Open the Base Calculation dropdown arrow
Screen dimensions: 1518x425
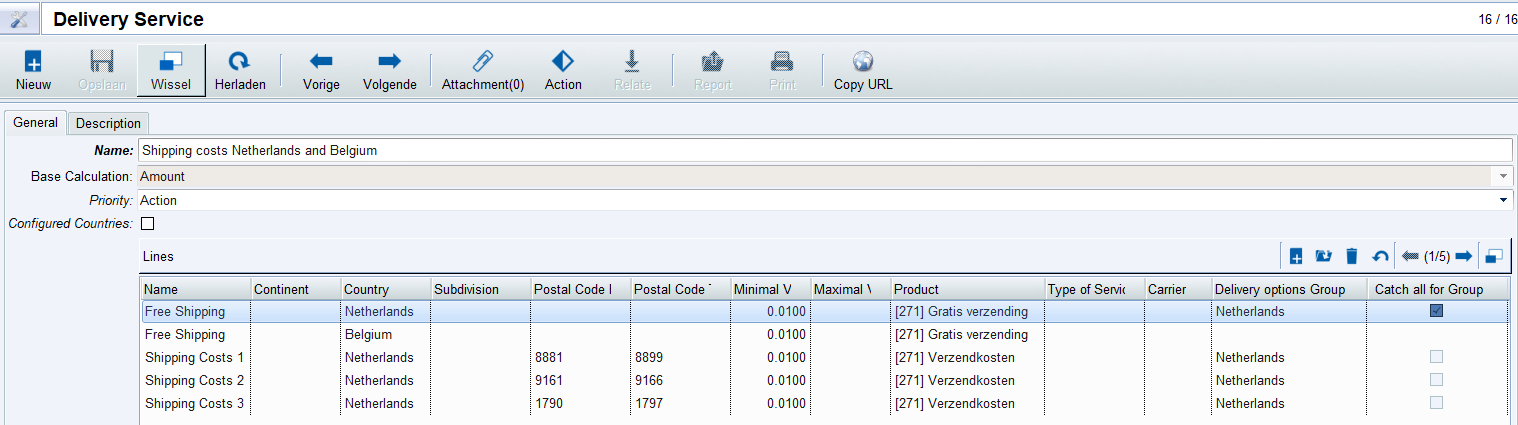tap(1502, 177)
